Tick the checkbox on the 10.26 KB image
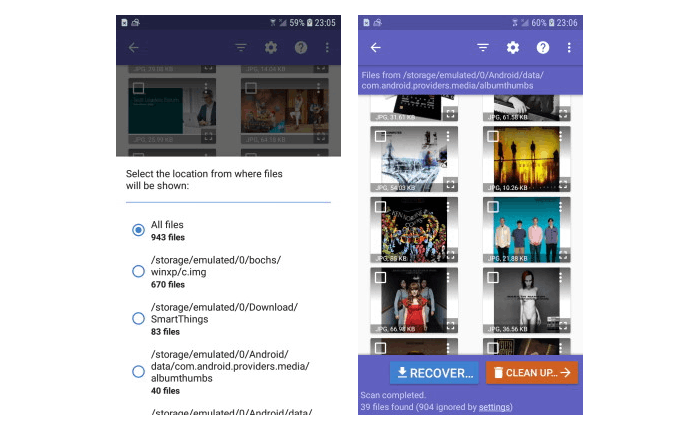The image size is (684, 432). 493,137
